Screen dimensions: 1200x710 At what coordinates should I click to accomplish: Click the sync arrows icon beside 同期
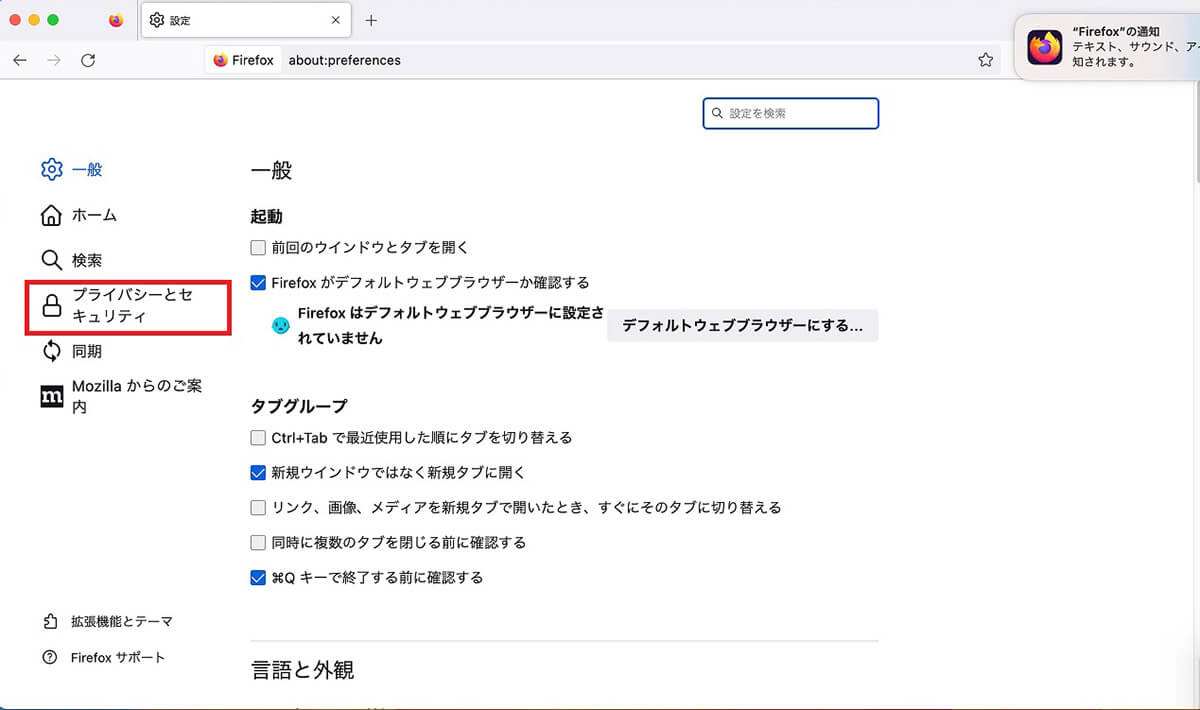pyautogui.click(x=51, y=351)
